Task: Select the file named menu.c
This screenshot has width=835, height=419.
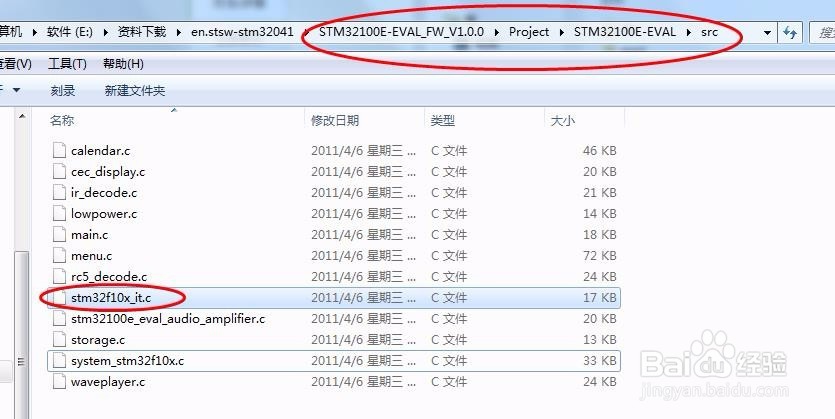Action: (92, 256)
